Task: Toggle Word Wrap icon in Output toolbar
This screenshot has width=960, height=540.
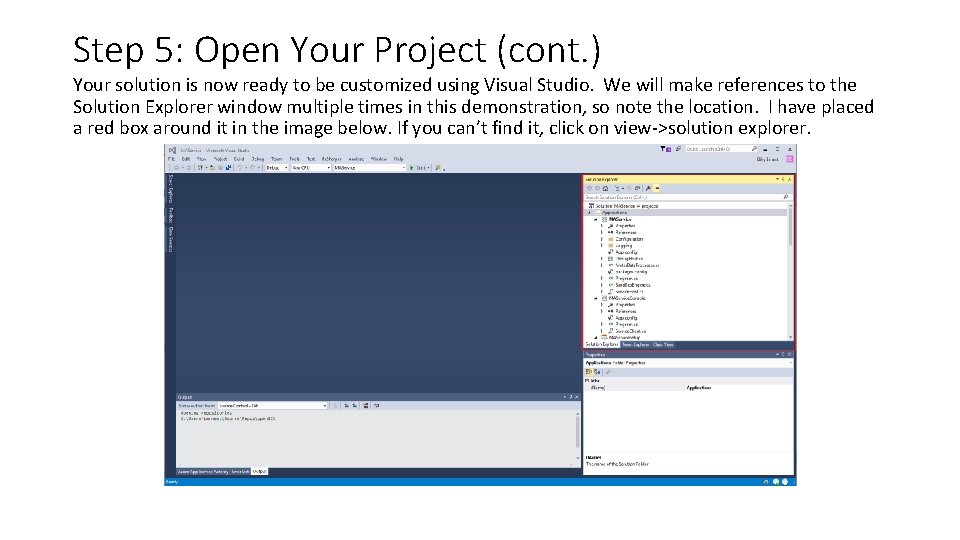Action: point(377,405)
